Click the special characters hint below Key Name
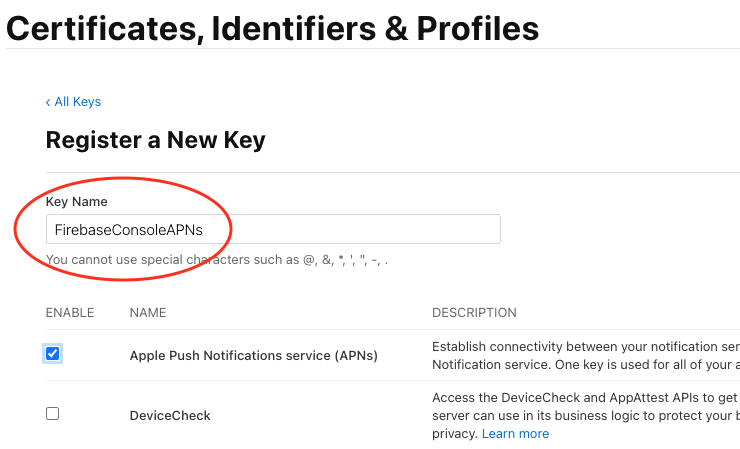 pyautogui.click(x=217, y=260)
